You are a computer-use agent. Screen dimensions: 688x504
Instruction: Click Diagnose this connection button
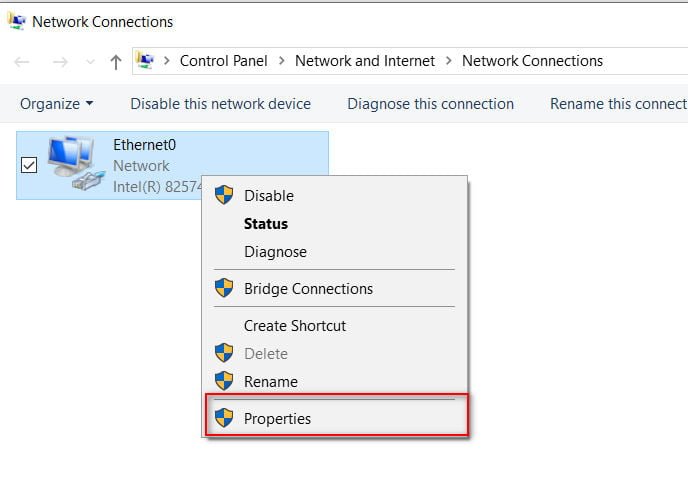click(x=430, y=103)
